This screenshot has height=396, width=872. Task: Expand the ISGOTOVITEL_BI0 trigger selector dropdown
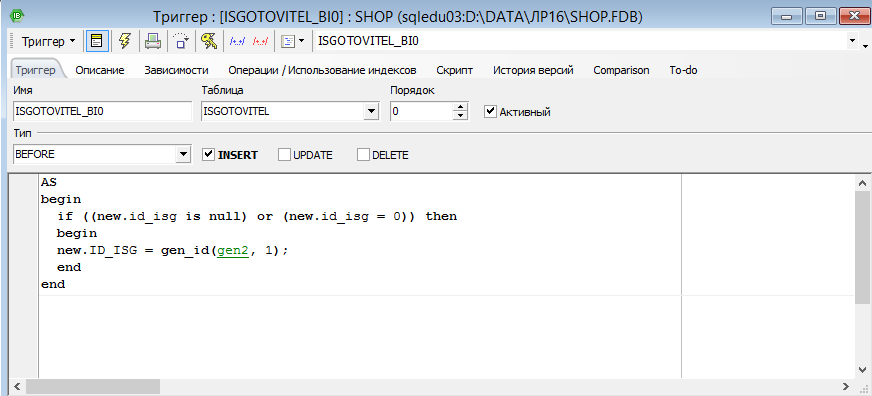click(852, 42)
